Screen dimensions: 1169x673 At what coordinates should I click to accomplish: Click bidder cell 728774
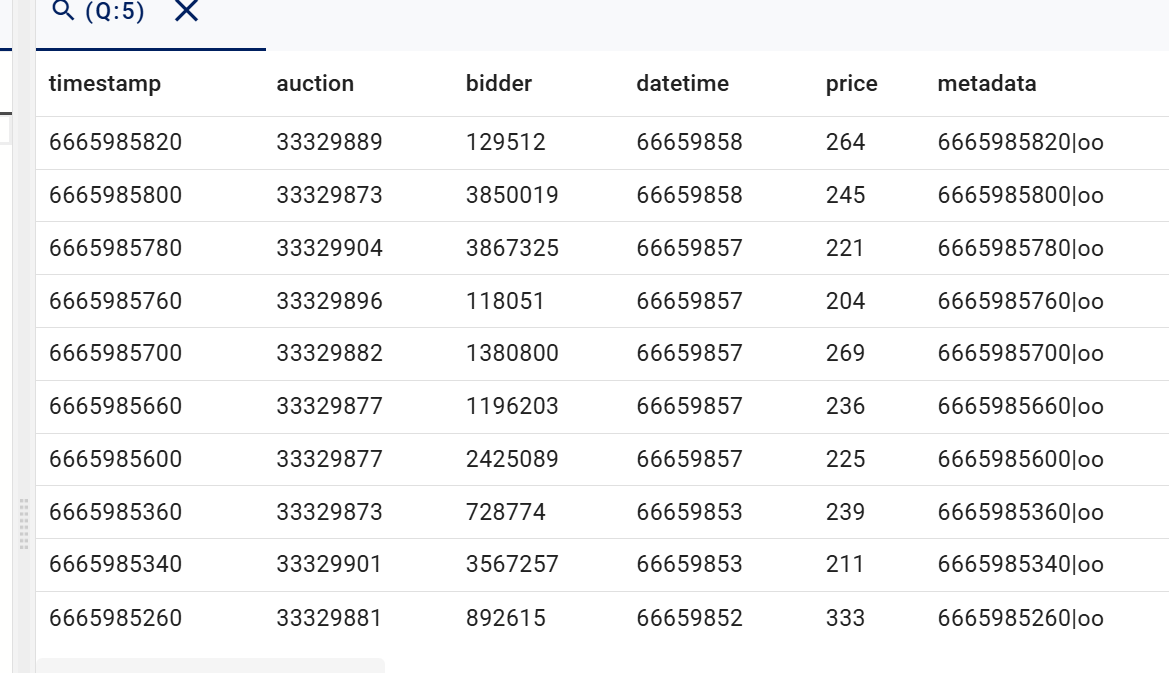pyautogui.click(x=505, y=513)
